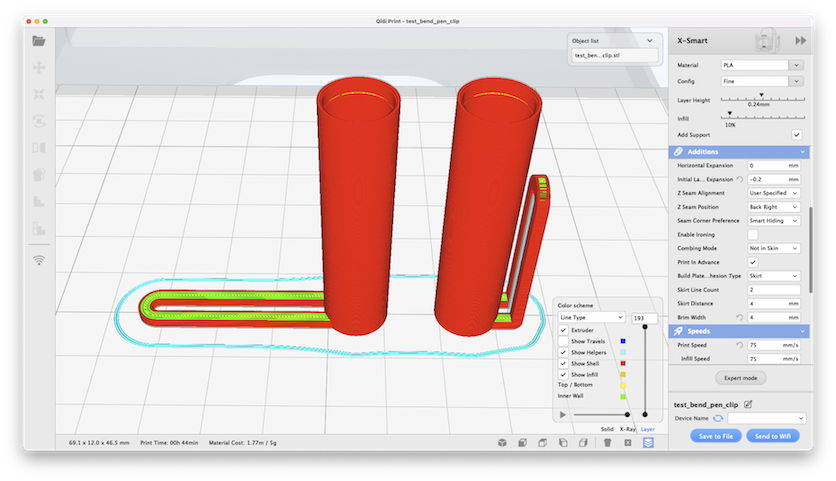
Task: Open the Line Type color scheme dropdown
Action: click(x=591, y=317)
